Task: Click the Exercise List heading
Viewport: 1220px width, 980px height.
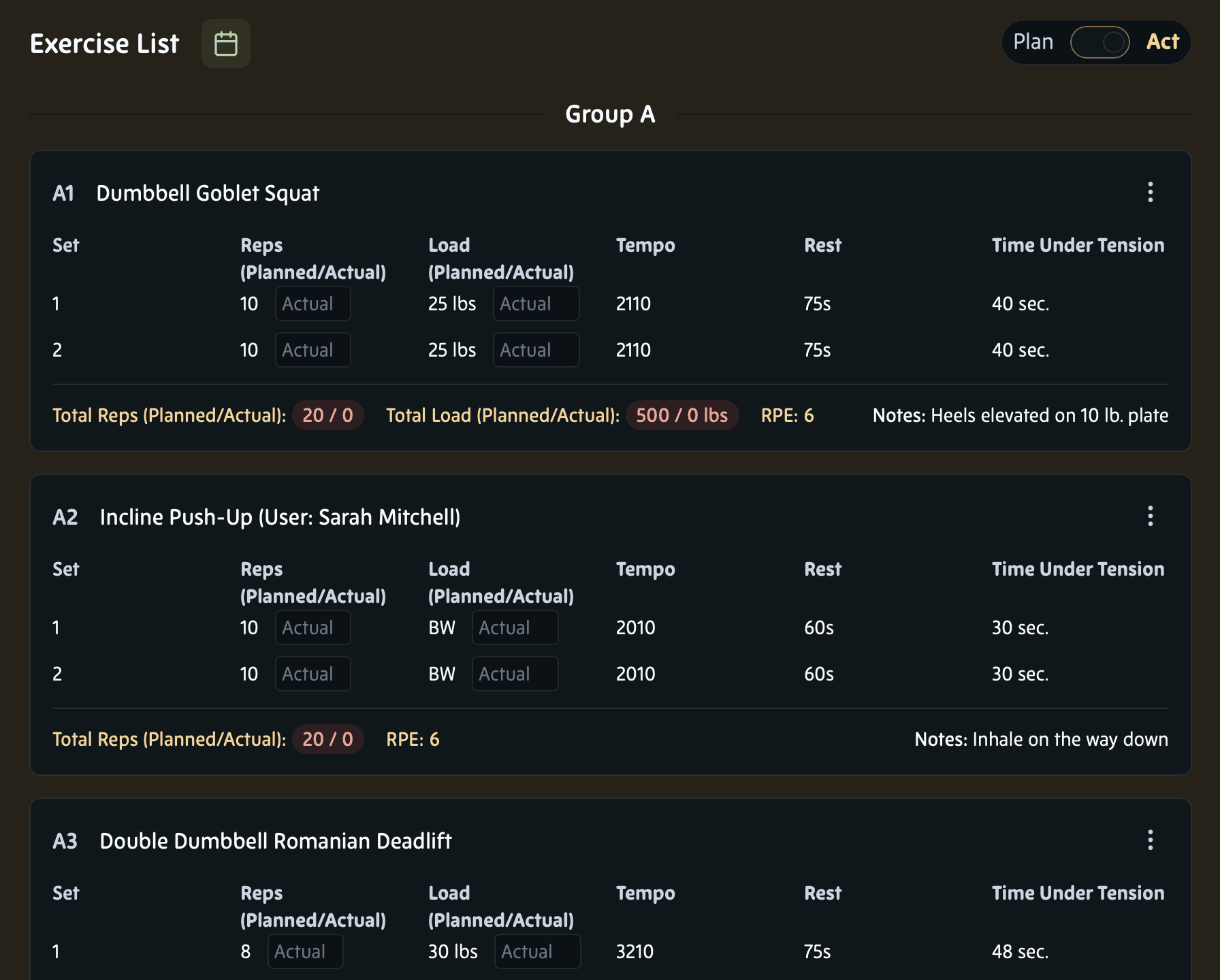Action: 105,44
